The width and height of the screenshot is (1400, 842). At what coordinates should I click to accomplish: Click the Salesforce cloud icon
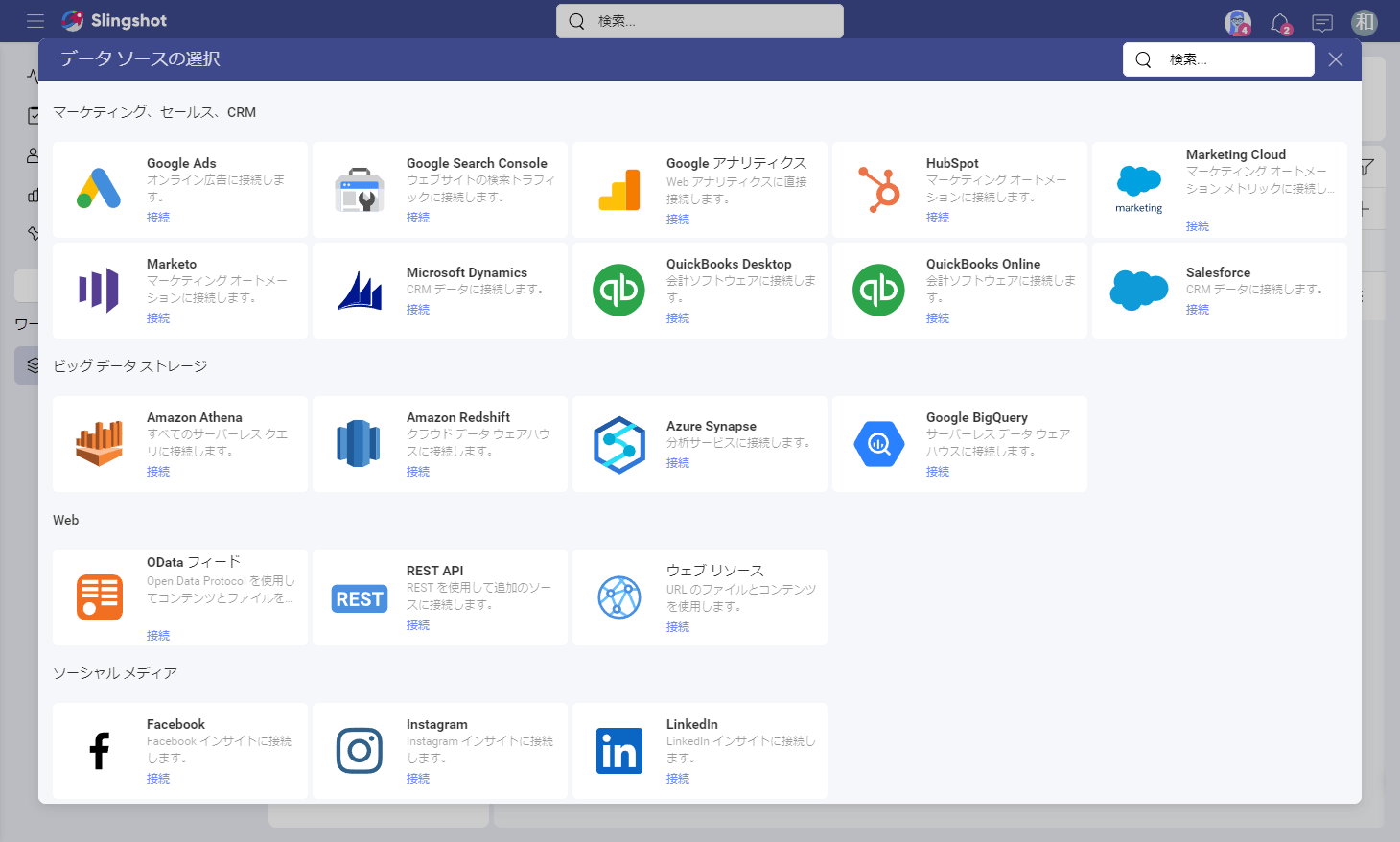tap(1139, 290)
